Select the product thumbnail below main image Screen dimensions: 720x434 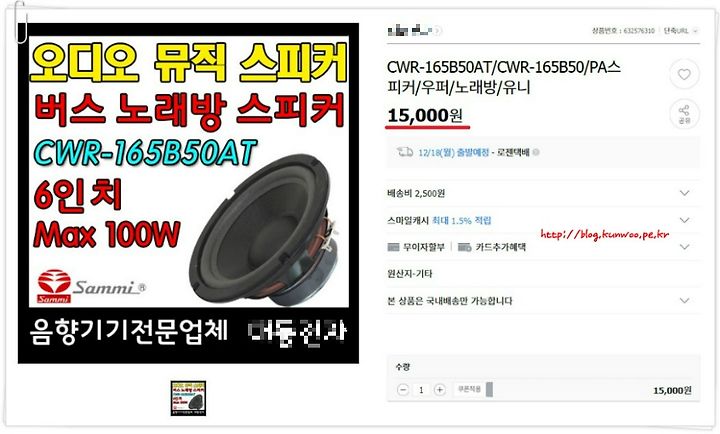point(188,398)
